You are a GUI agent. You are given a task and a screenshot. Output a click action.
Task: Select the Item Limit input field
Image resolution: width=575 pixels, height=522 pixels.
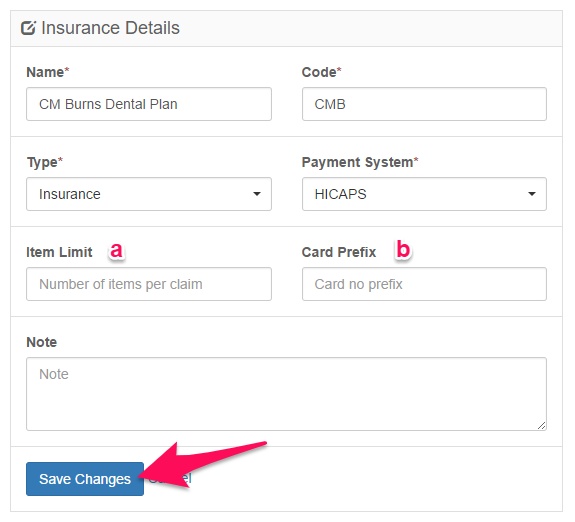149,284
